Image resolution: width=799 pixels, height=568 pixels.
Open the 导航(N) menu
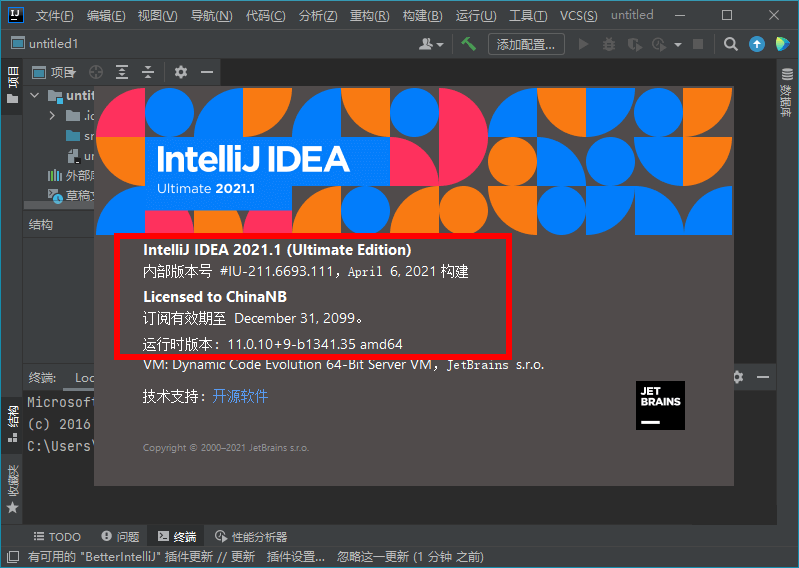click(211, 16)
